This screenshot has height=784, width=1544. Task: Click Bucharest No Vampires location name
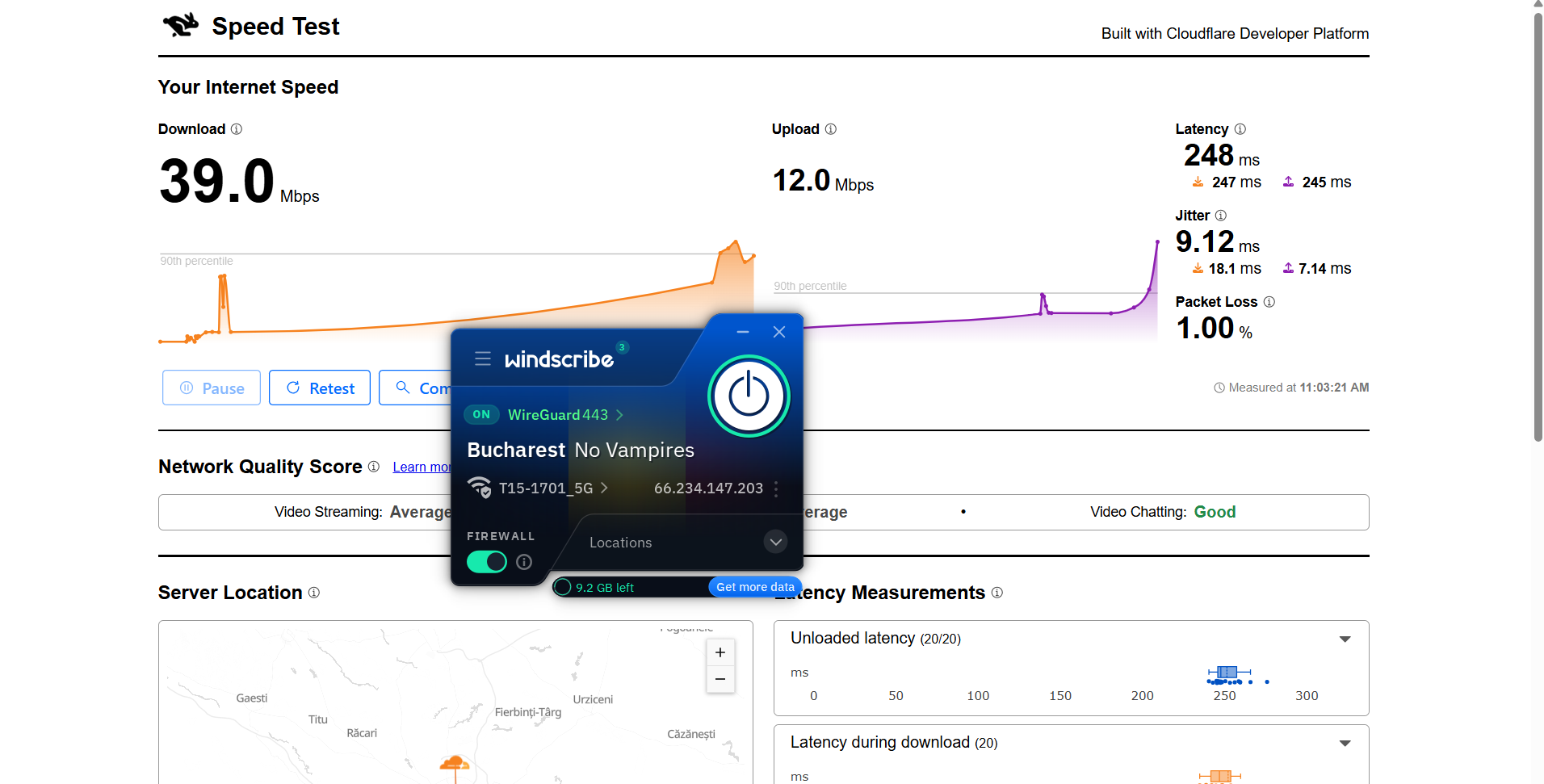[x=581, y=450]
